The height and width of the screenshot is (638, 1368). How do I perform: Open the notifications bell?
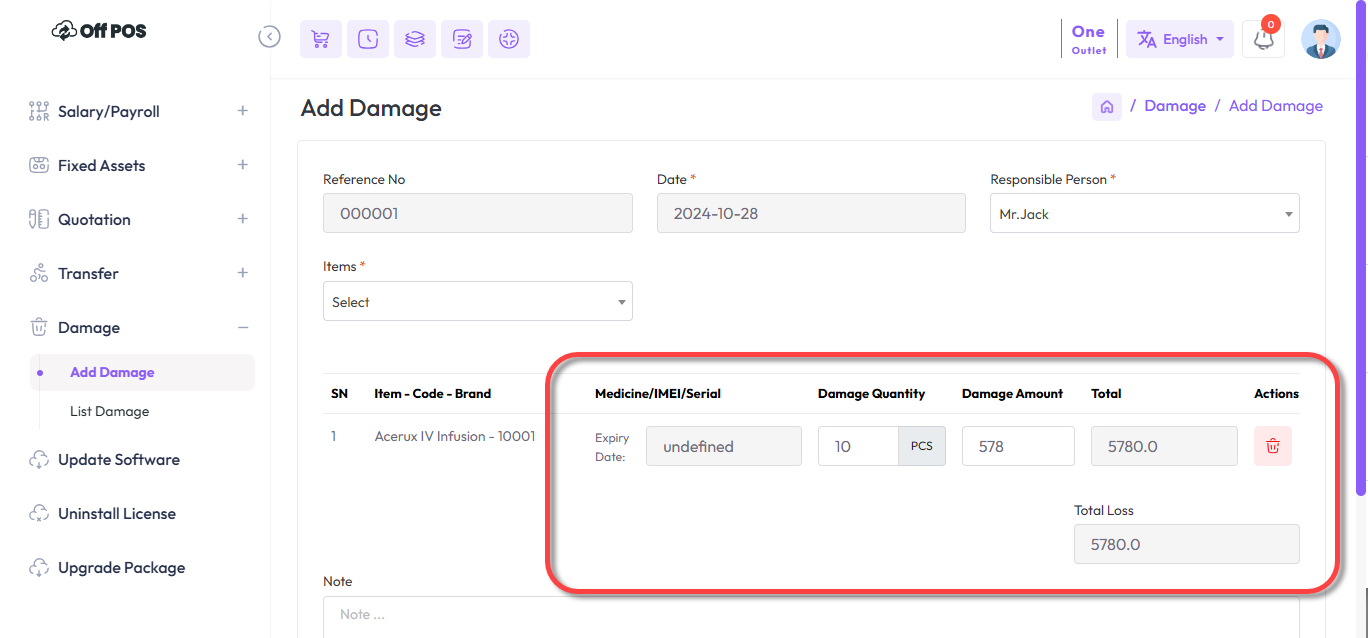pyautogui.click(x=1263, y=40)
